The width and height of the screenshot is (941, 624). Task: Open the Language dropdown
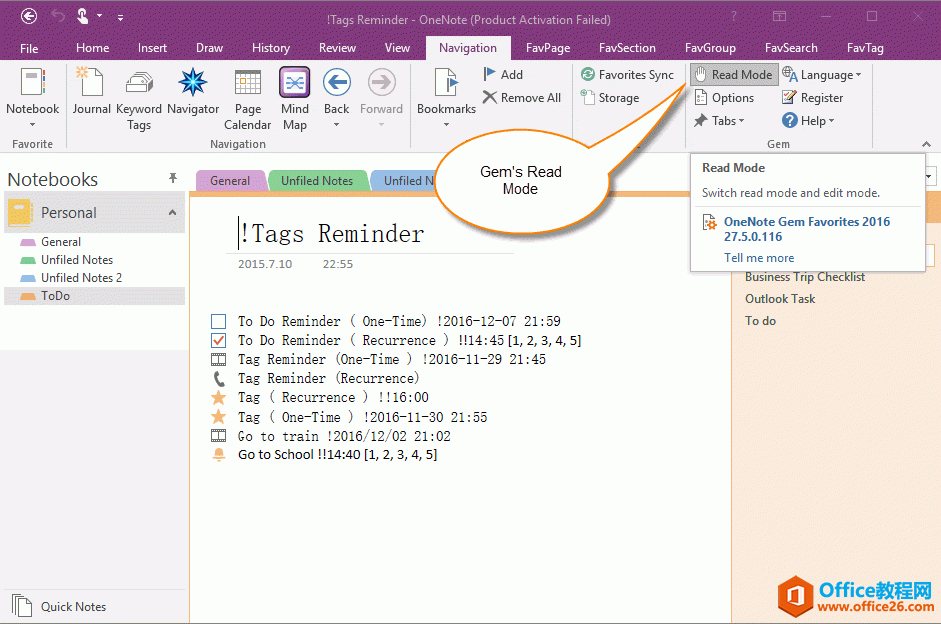tap(824, 74)
